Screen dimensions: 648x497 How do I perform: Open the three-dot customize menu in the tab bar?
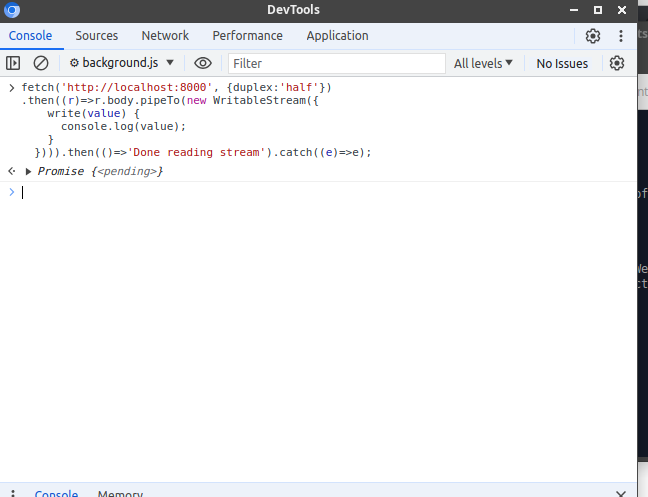point(621,36)
